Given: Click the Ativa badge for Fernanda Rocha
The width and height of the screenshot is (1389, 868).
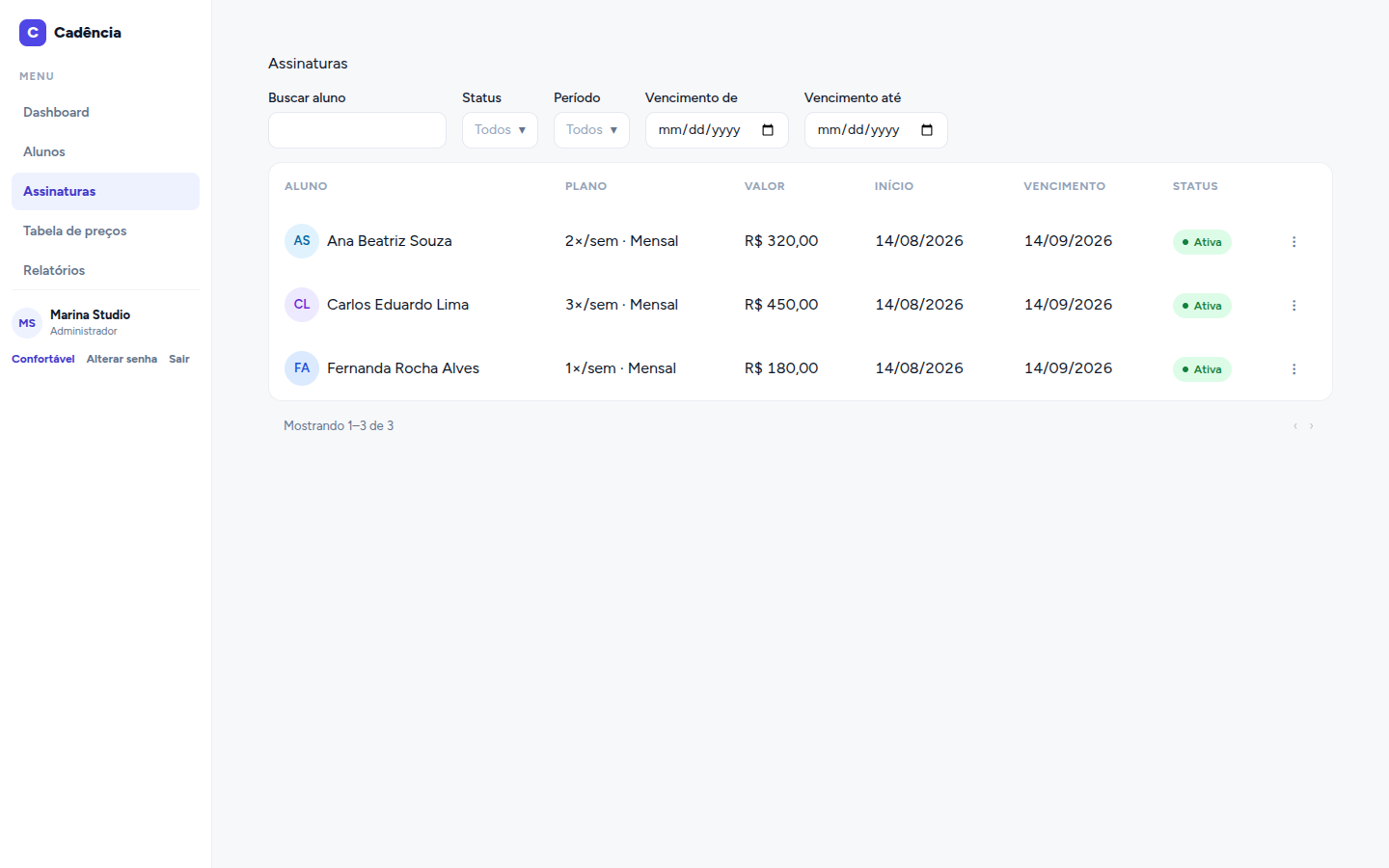Looking at the screenshot, I should (1202, 369).
